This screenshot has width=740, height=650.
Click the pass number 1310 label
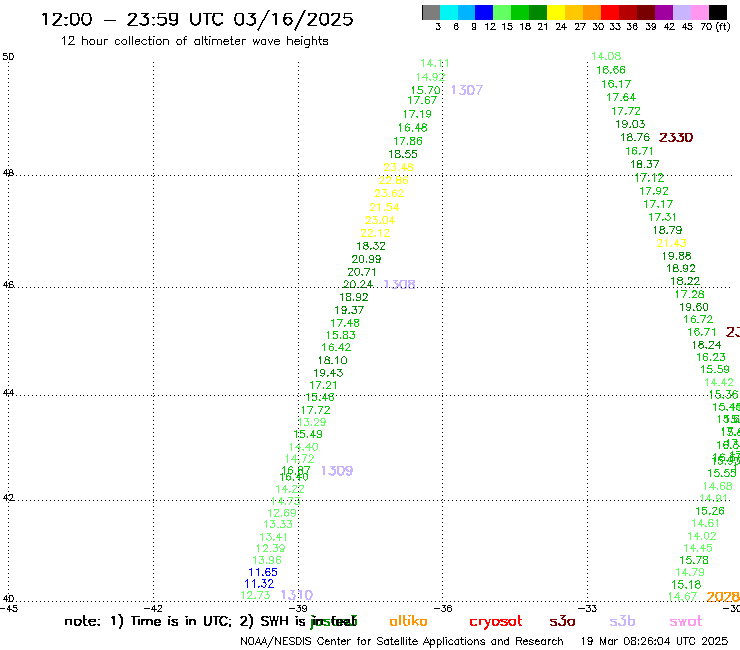tap(297, 595)
